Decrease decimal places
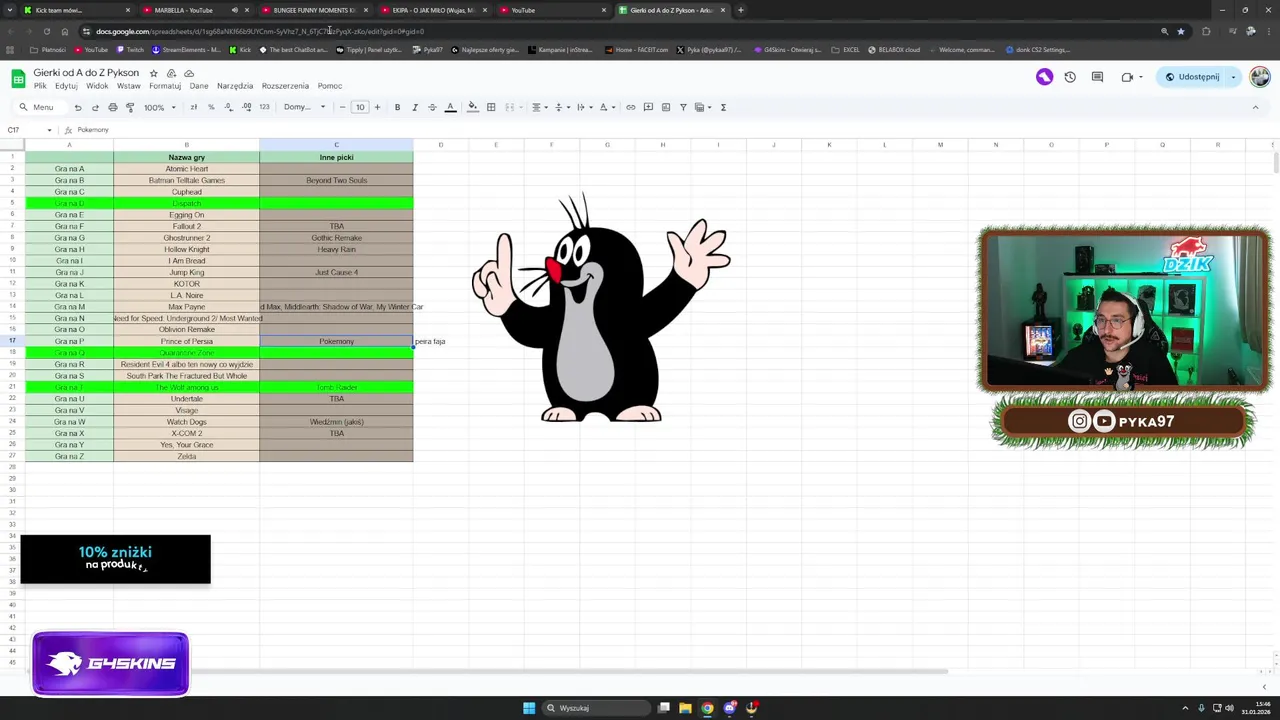The image size is (1280, 720). pyautogui.click(x=228, y=107)
